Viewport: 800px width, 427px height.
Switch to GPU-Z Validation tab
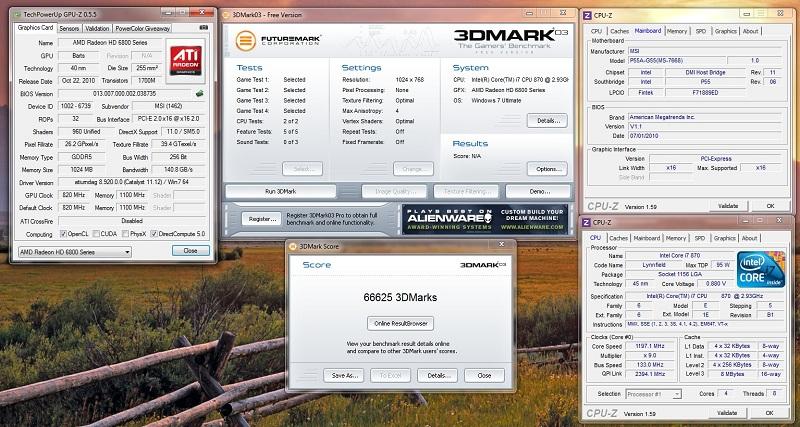click(x=97, y=29)
